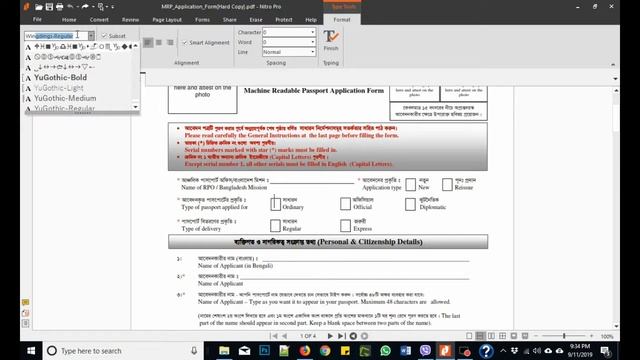The image size is (640, 360).
Task: Switch to continuous facing view icon
Action: coord(503,336)
